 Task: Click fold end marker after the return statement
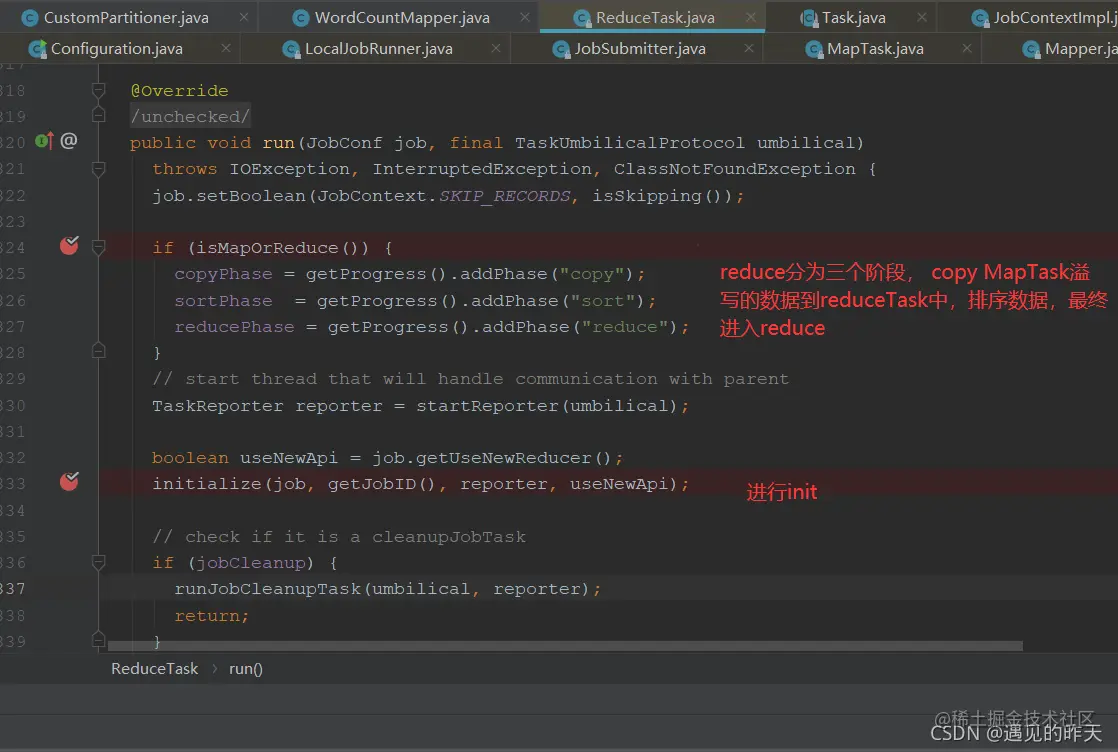tap(98, 639)
